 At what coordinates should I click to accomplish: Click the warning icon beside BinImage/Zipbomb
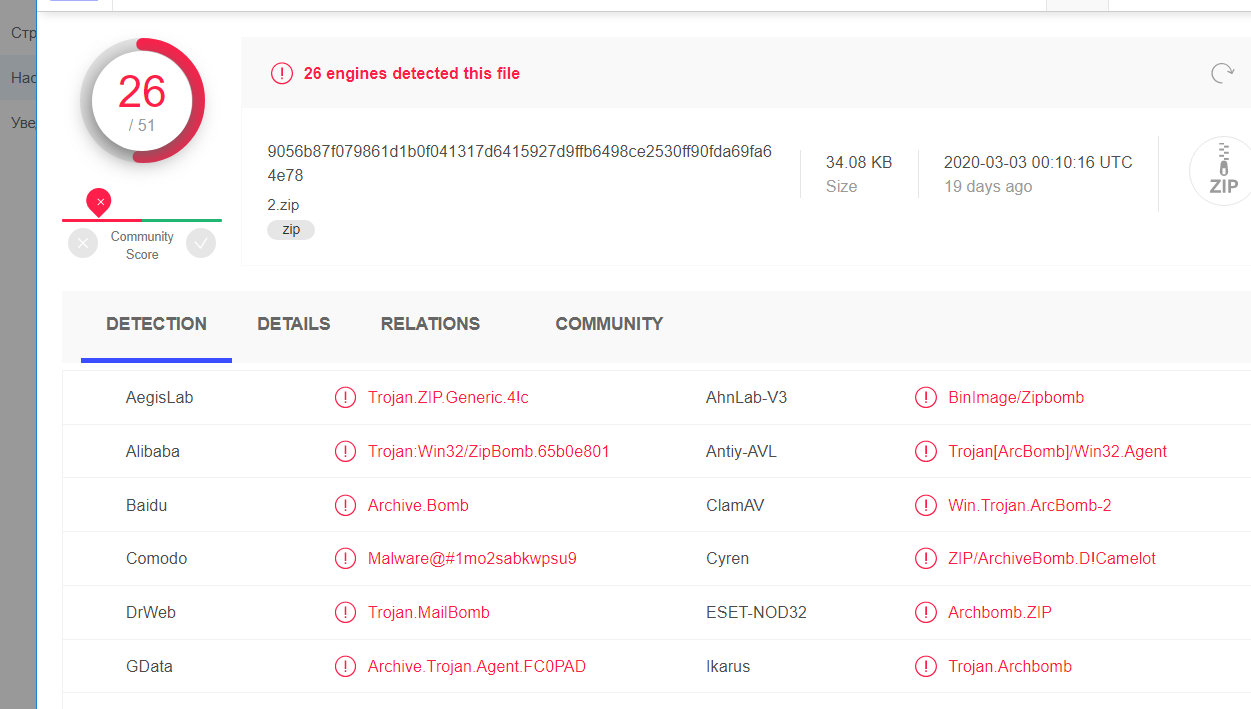tap(926, 398)
